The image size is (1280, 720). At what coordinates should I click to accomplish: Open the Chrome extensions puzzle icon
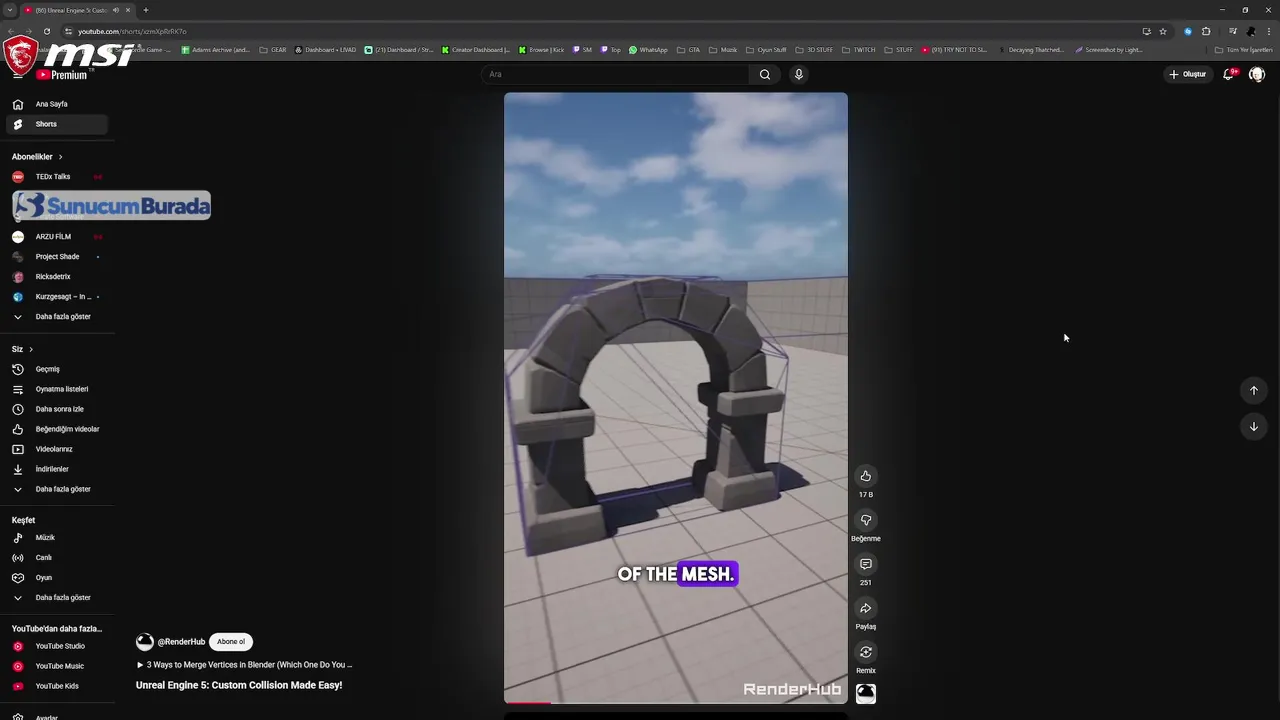tap(1206, 31)
